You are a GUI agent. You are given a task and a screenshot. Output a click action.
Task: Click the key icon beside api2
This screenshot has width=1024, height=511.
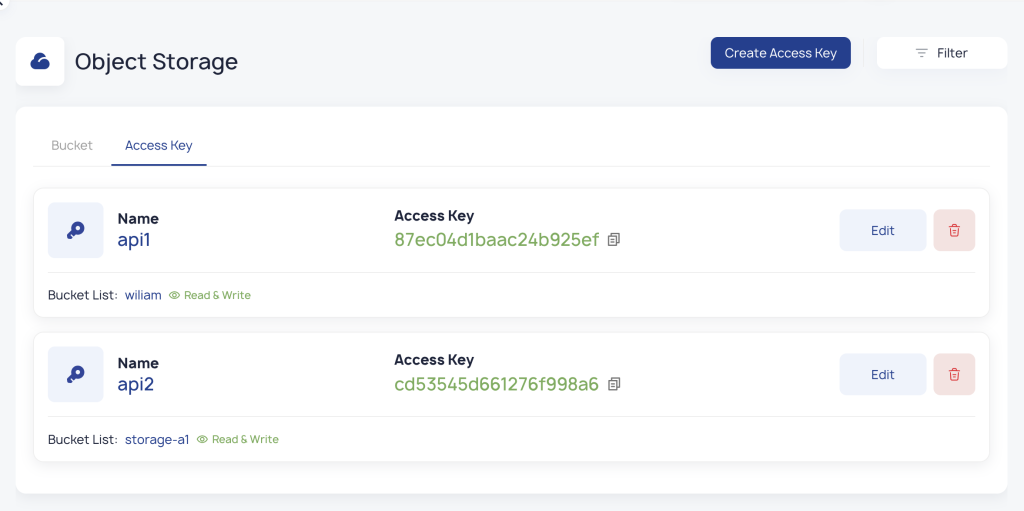[x=76, y=374]
